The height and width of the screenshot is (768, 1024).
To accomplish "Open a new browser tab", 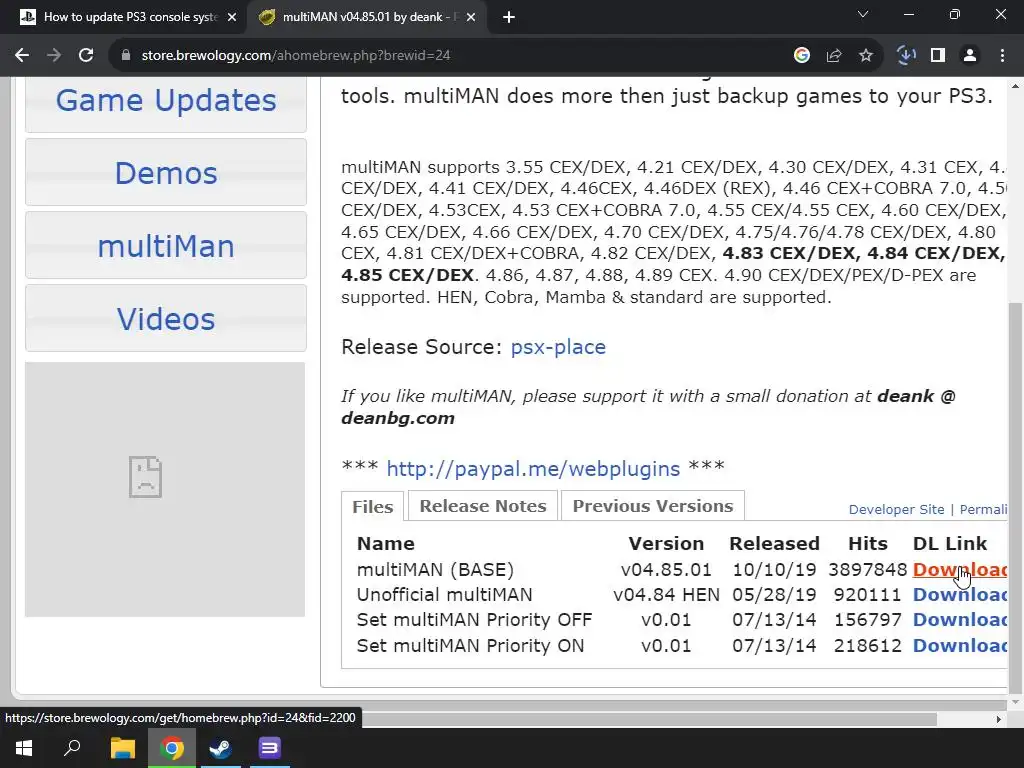I will coord(509,17).
